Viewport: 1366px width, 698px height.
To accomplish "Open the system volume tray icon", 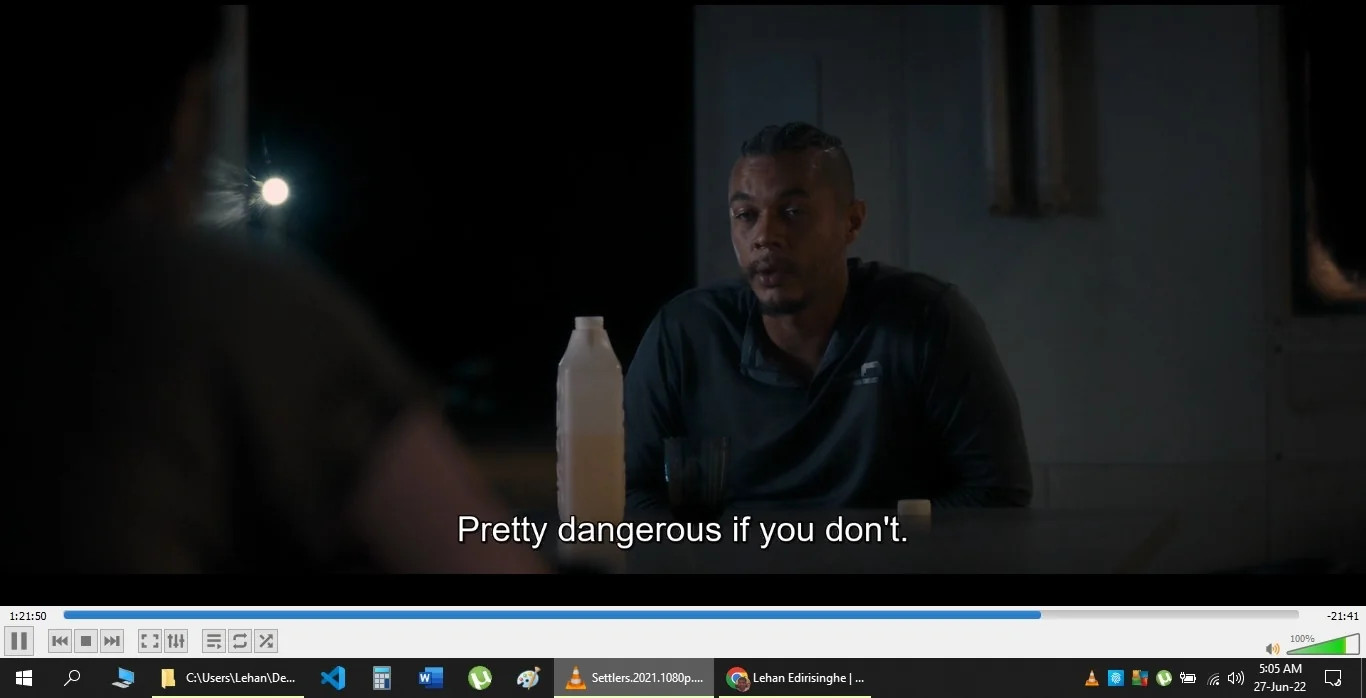I will pyautogui.click(x=1236, y=678).
